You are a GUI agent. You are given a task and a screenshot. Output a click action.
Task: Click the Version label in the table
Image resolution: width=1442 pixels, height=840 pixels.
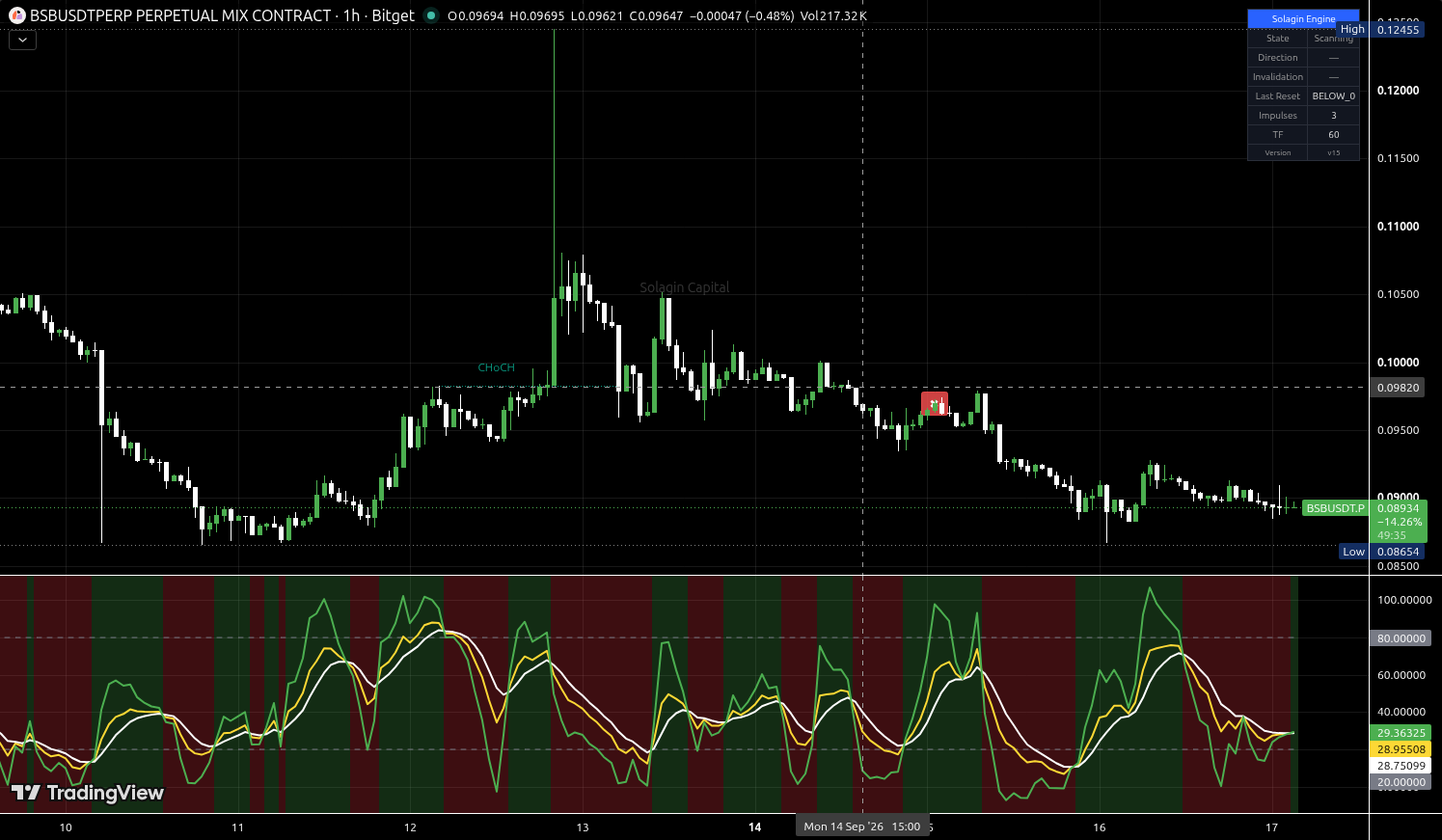pyautogui.click(x=1278, y=152)
